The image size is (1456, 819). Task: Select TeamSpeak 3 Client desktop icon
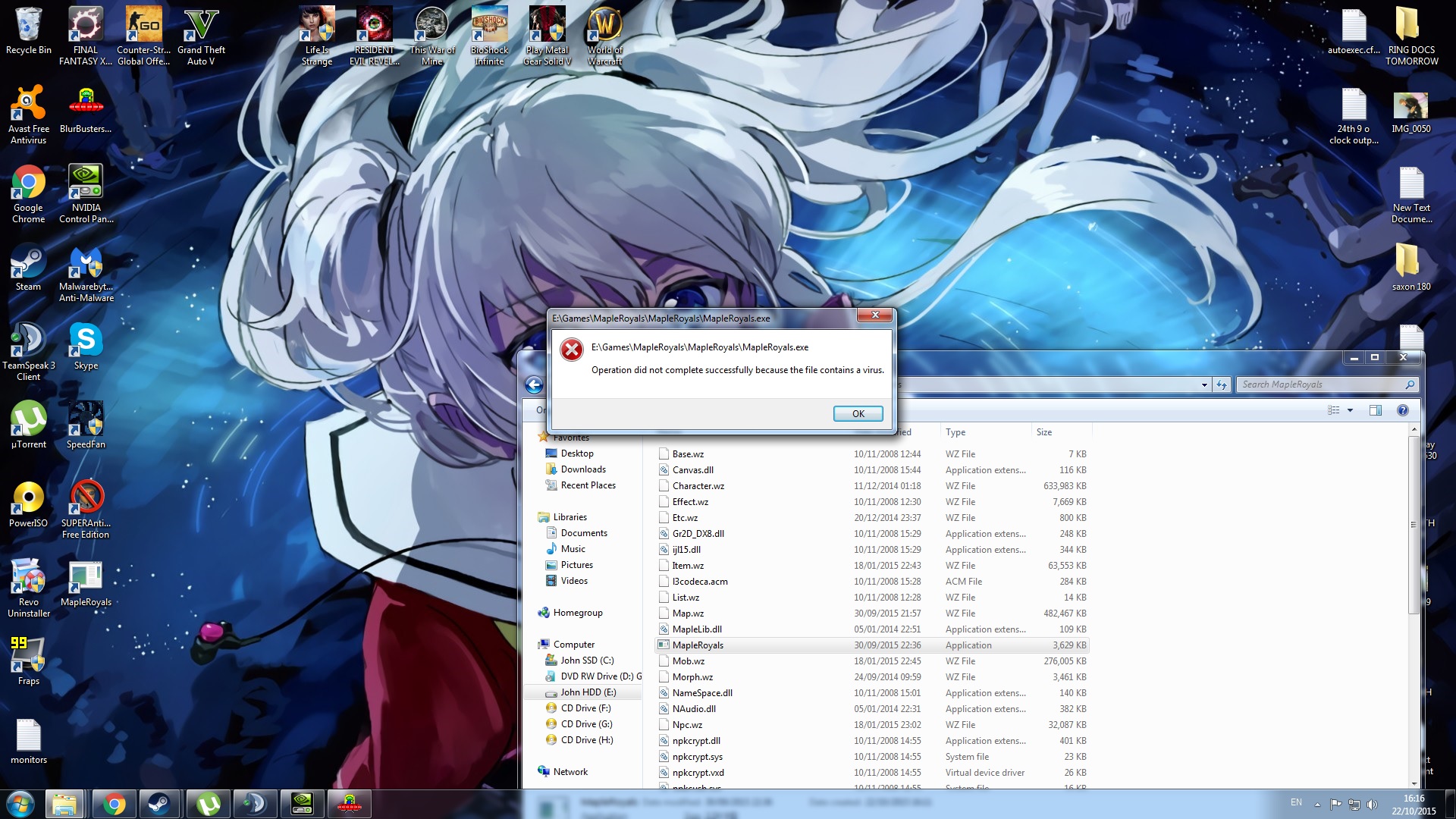pos(28,352)
